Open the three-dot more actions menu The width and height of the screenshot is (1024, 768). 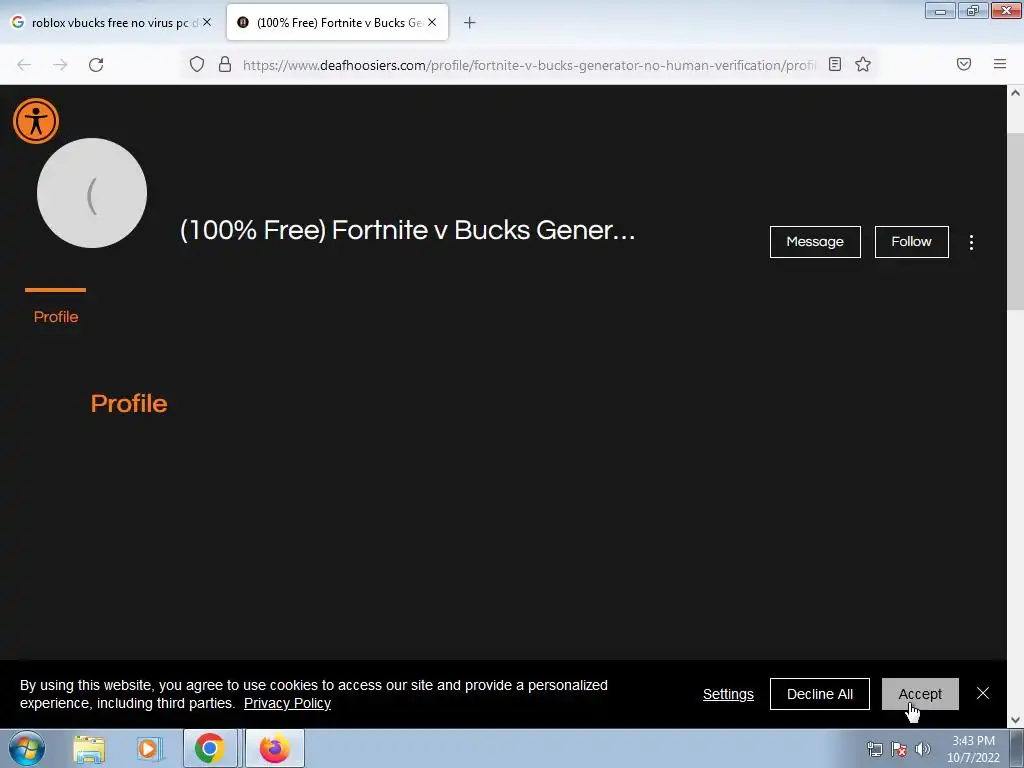[x=971, y=242]
